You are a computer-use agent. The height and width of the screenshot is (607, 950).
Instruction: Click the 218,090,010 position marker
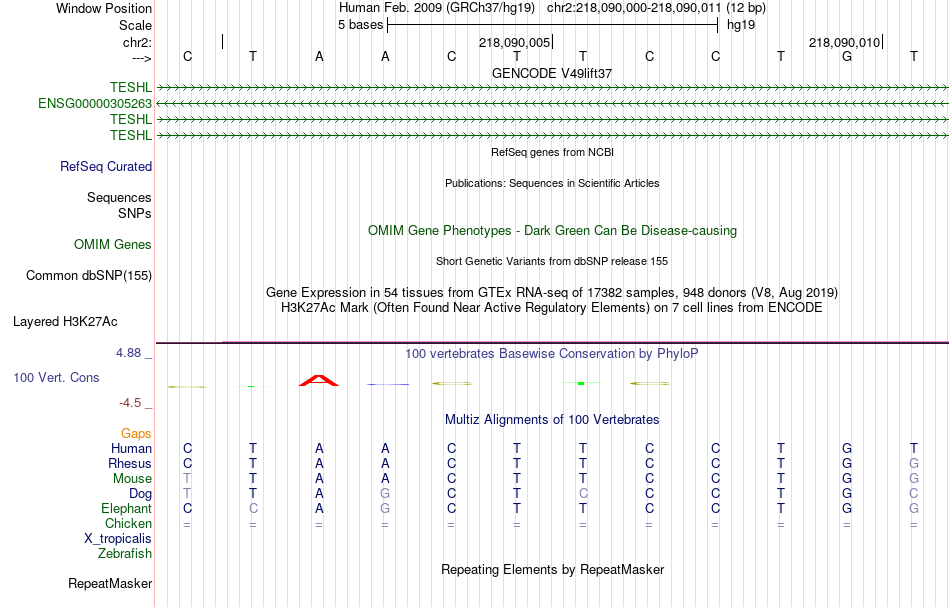844,42
